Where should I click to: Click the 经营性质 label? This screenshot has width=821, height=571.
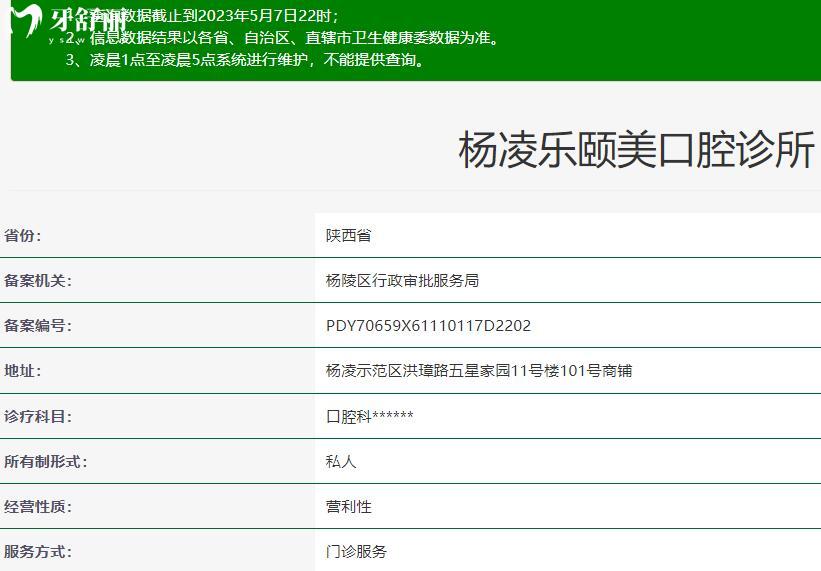38,507
